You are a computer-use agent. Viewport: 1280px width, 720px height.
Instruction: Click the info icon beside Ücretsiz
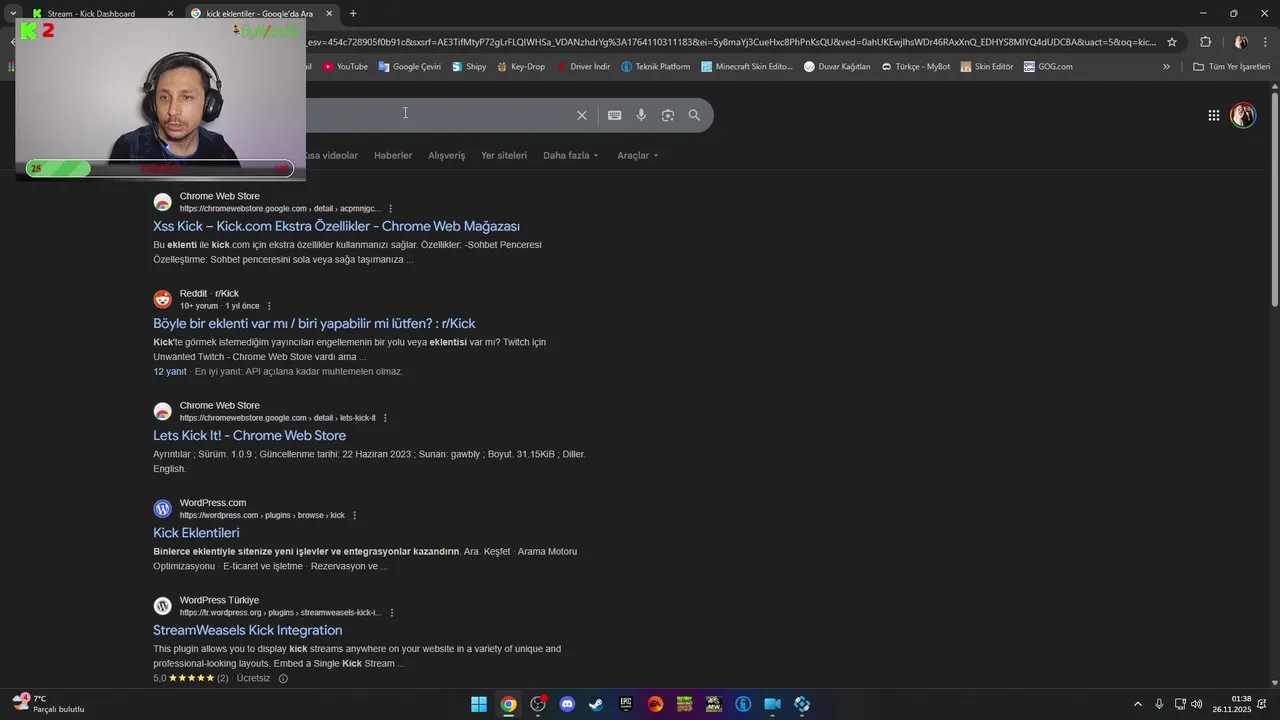coord(283,678)
